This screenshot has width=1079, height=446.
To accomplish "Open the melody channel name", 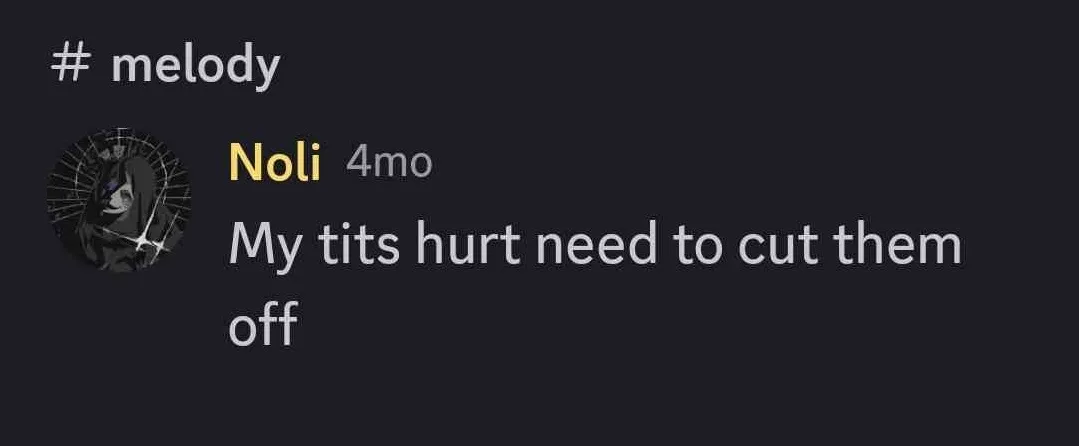I will click(x=195, y=66).
